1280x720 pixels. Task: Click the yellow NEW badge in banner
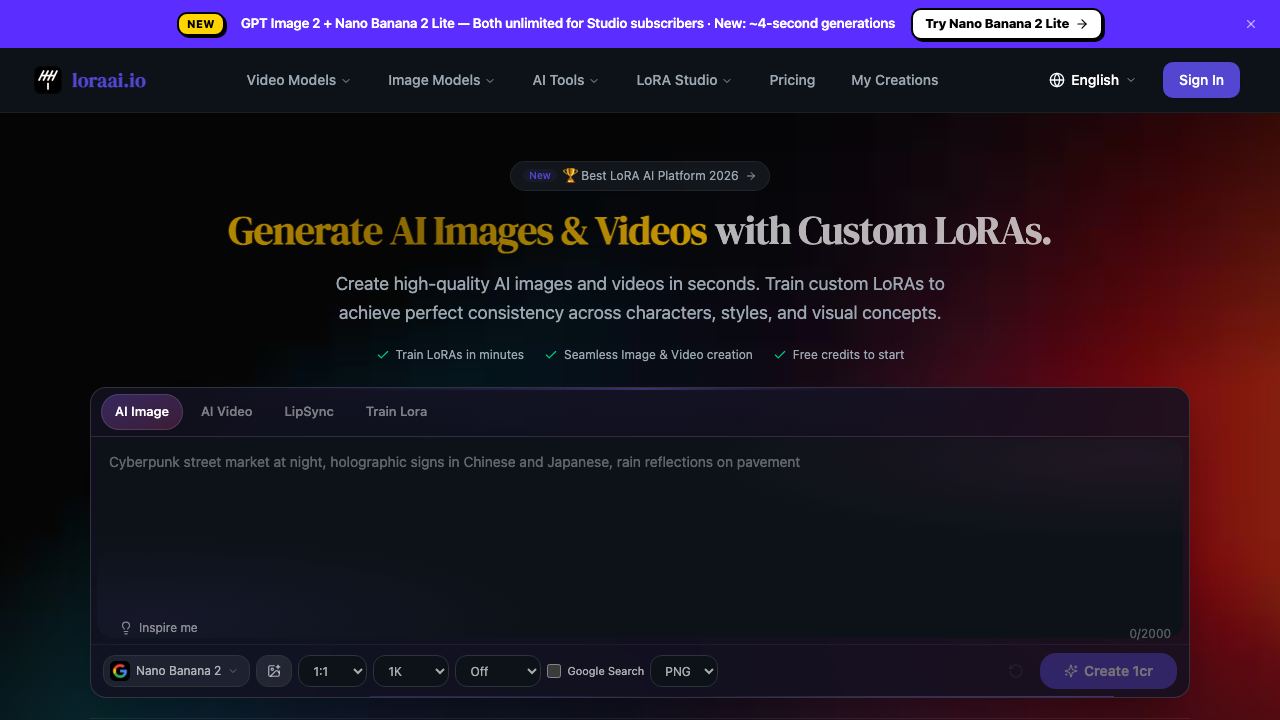(x=201, y=24)
